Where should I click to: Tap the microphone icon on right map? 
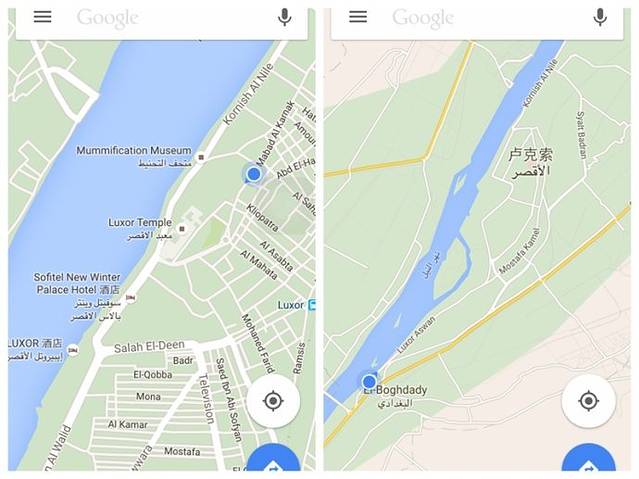(600, 18)
